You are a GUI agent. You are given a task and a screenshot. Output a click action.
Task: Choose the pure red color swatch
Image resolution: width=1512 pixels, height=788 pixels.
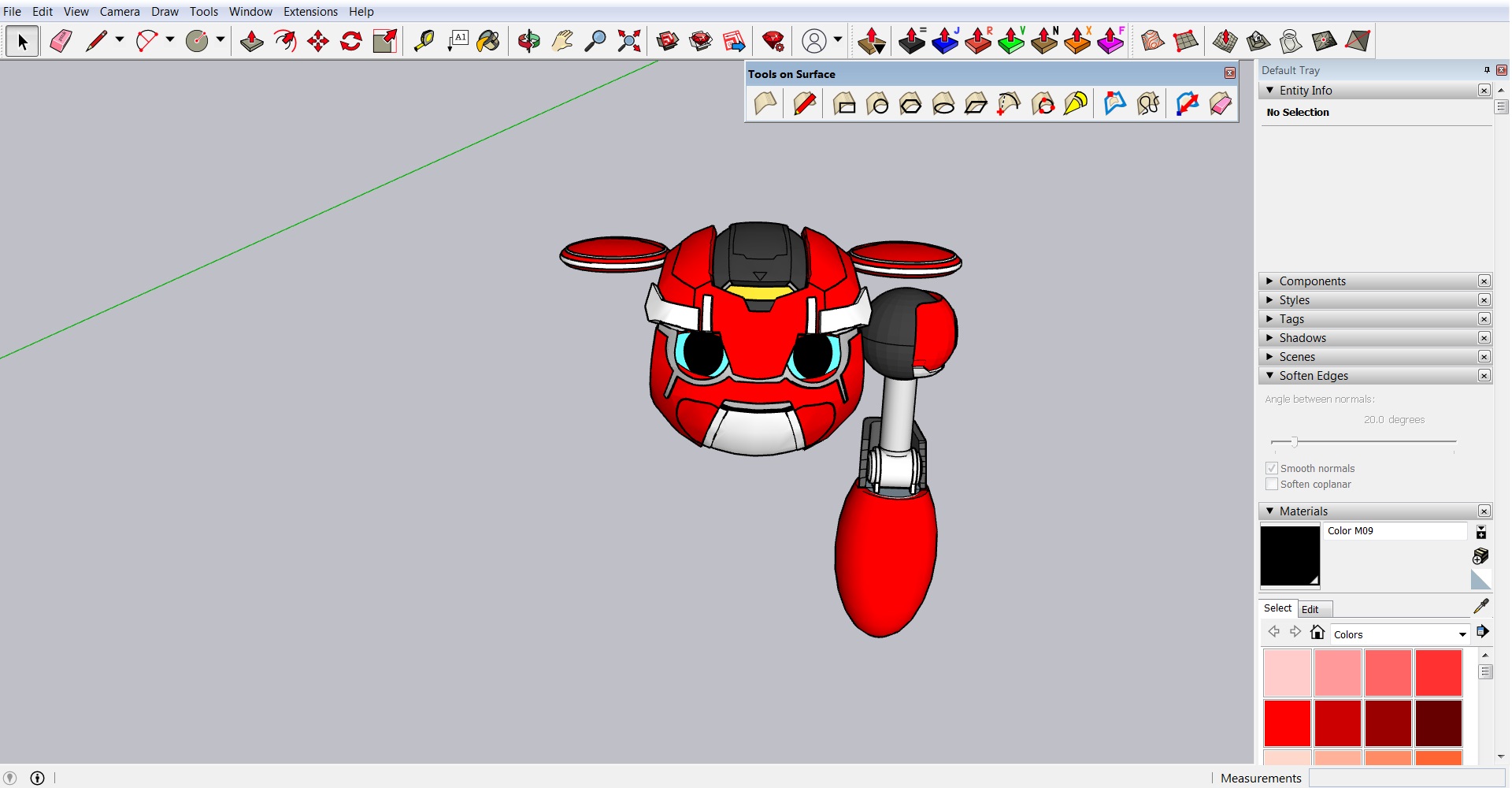[x=1287, y=723]
